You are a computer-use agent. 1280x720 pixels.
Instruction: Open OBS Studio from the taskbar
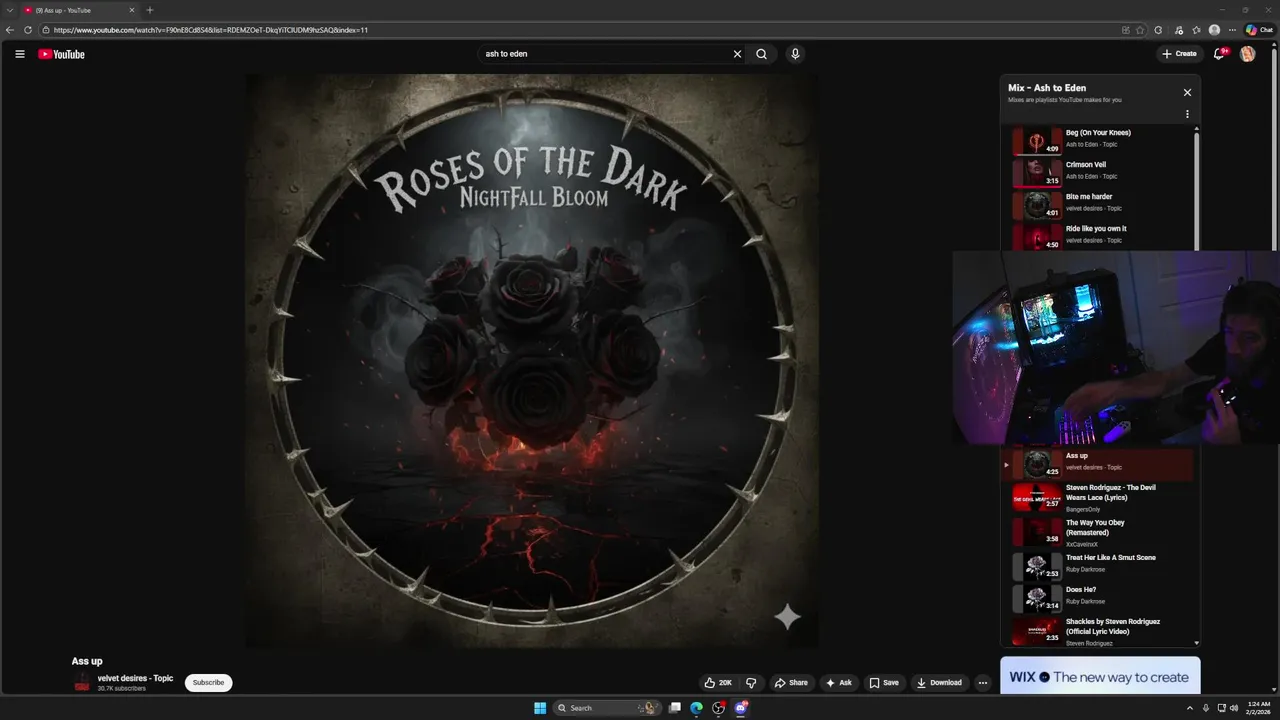(719, 708)
